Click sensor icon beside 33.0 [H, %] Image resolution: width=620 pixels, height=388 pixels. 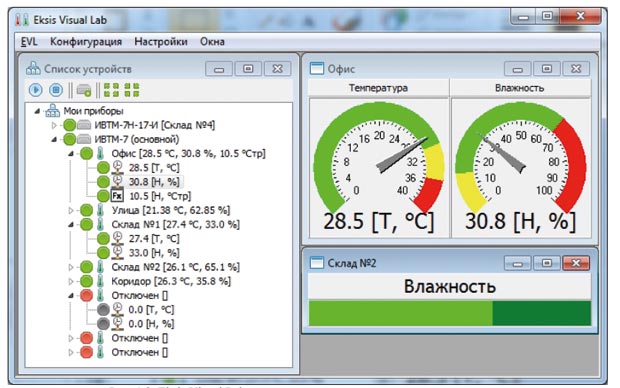117,253
